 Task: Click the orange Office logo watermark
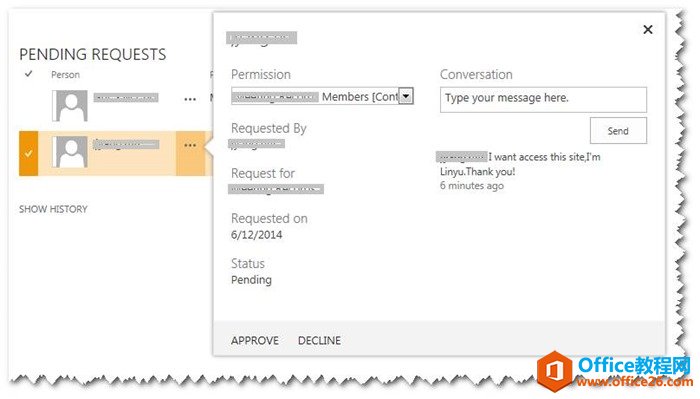(x=554, y=371)
